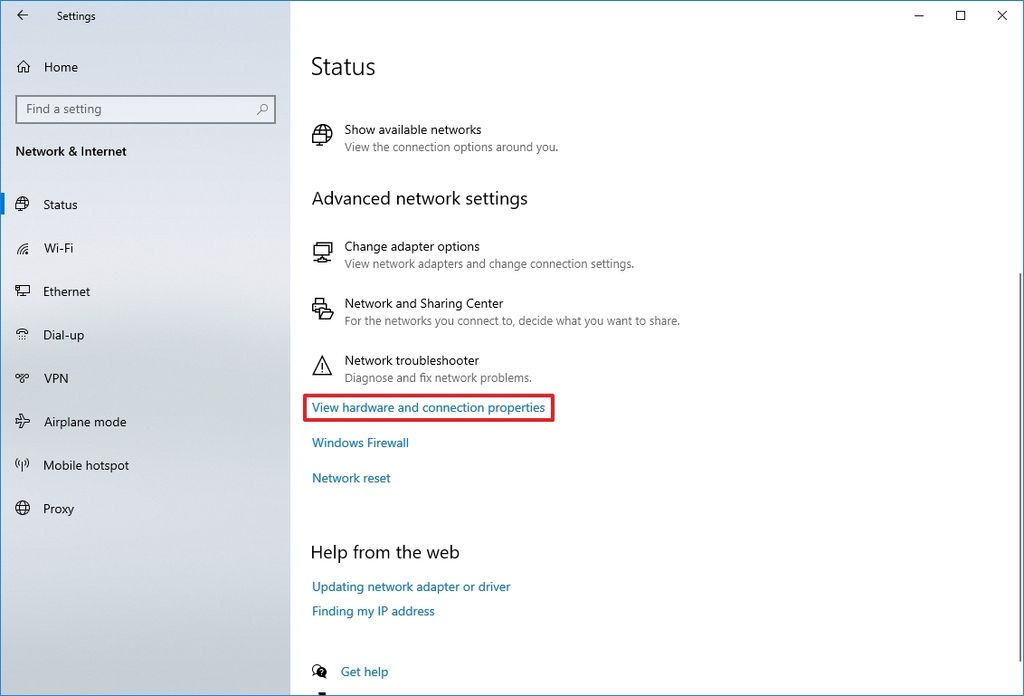The height and width of the screenshot is (696, 1024).
Task: Open Finding my IP address help link
Action: pos(372,610)
